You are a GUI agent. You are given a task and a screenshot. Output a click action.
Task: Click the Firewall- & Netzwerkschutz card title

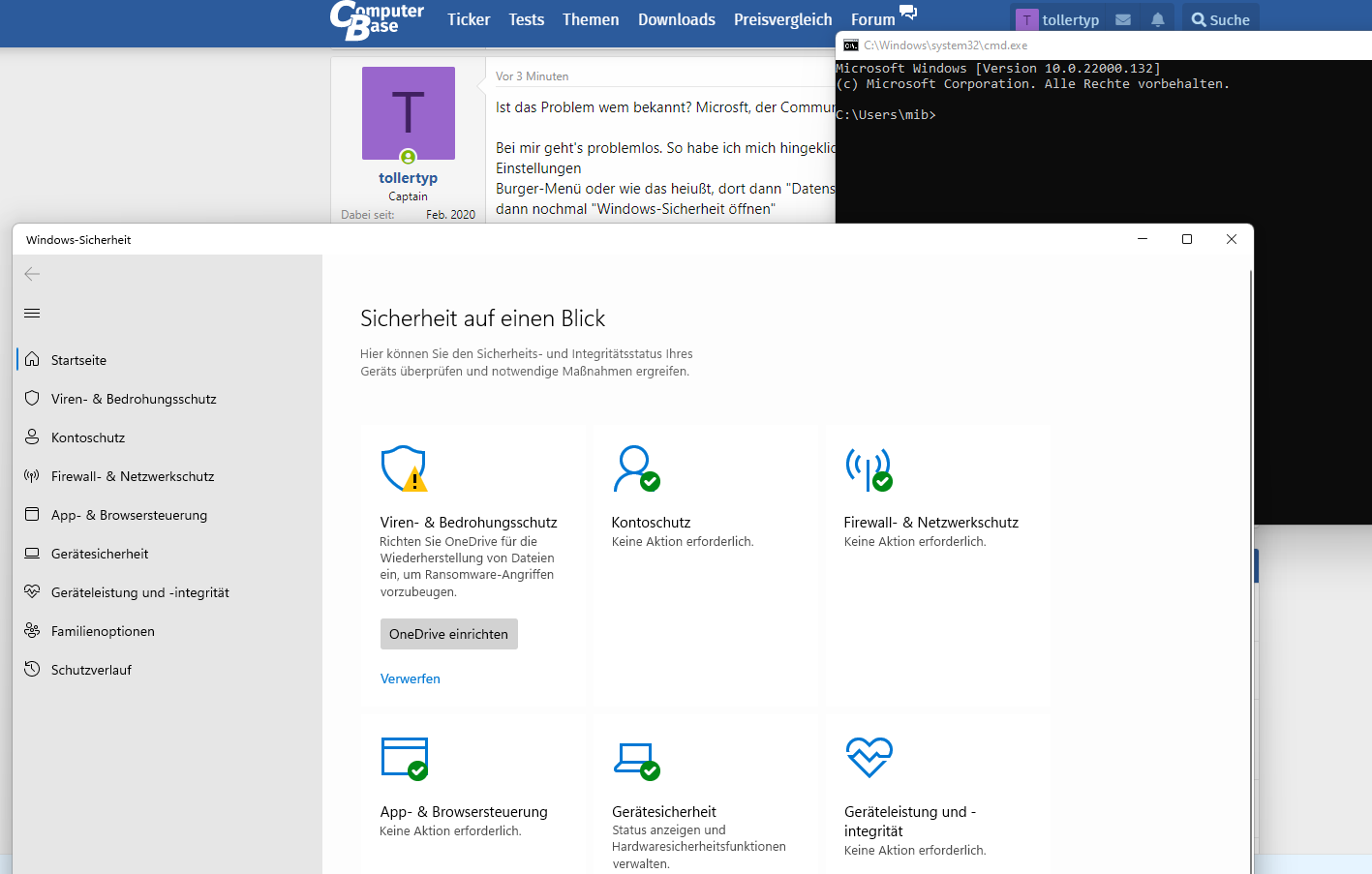pyautogui.click(x=931, y=523)
